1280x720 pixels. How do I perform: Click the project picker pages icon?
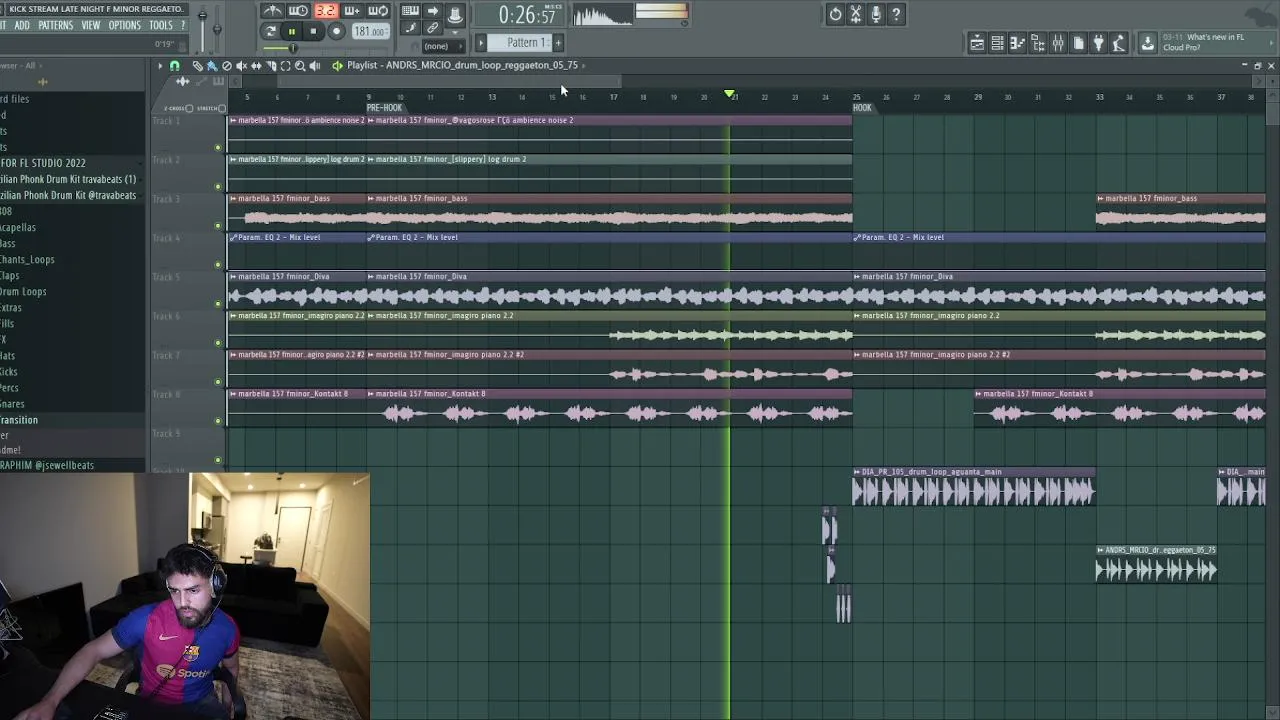(x=1078, y=43)
